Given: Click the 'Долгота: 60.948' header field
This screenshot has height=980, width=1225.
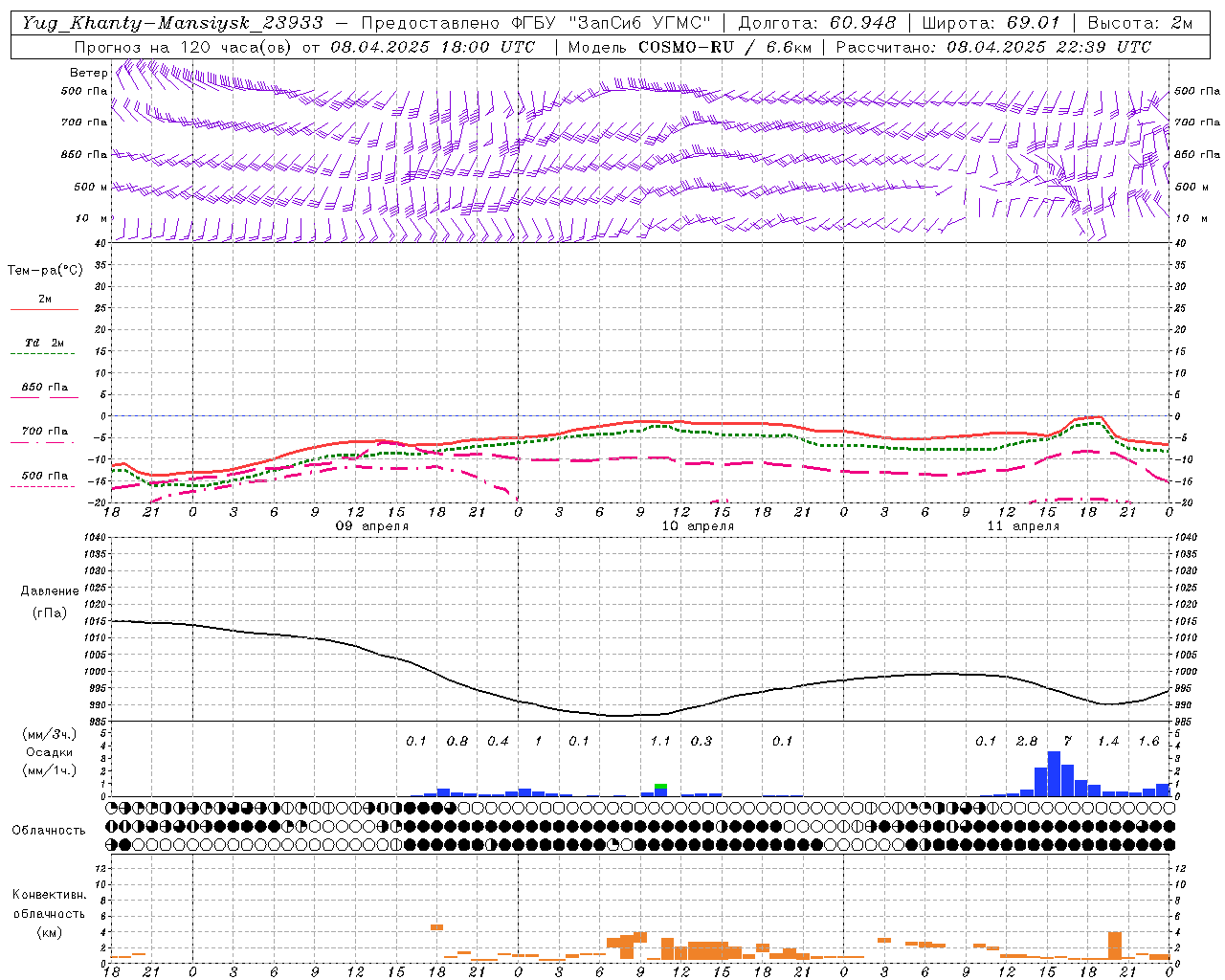Looking at the screenshot, I should click(817, 23).
